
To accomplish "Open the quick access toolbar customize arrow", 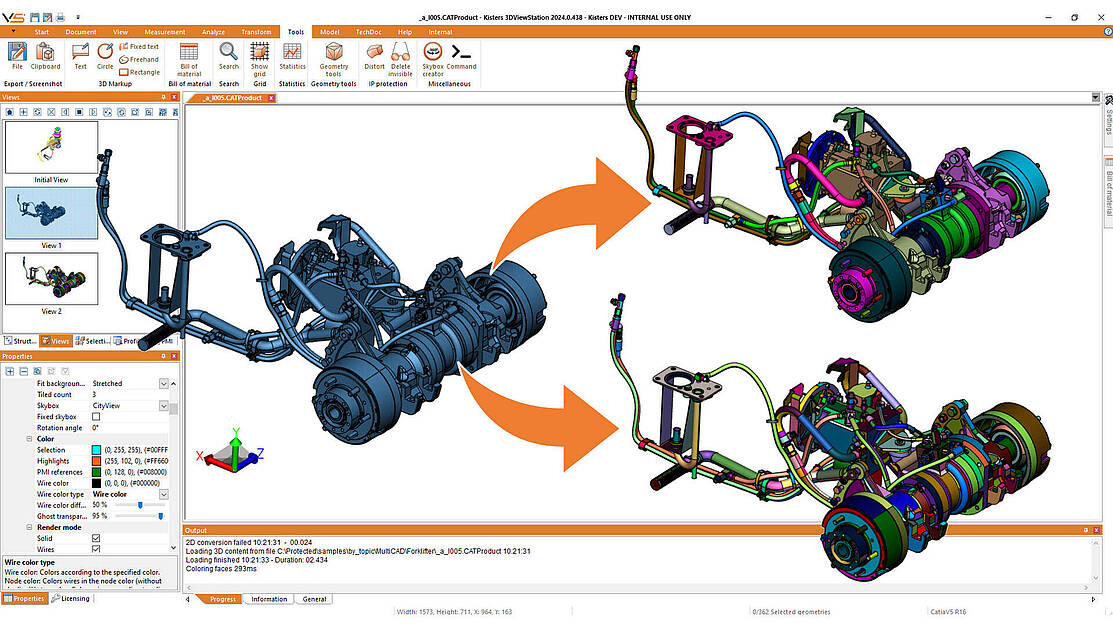I will point(78,17).
